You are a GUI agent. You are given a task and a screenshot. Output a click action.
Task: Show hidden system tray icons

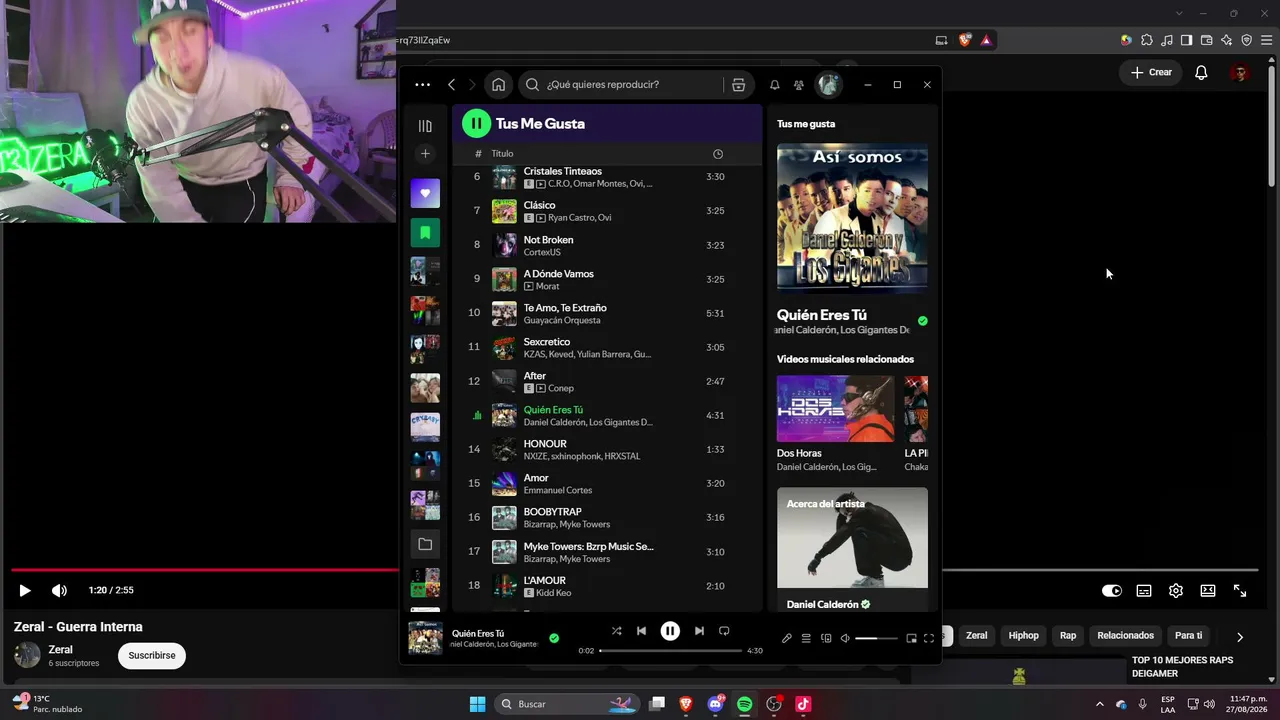coord(1100,704)
